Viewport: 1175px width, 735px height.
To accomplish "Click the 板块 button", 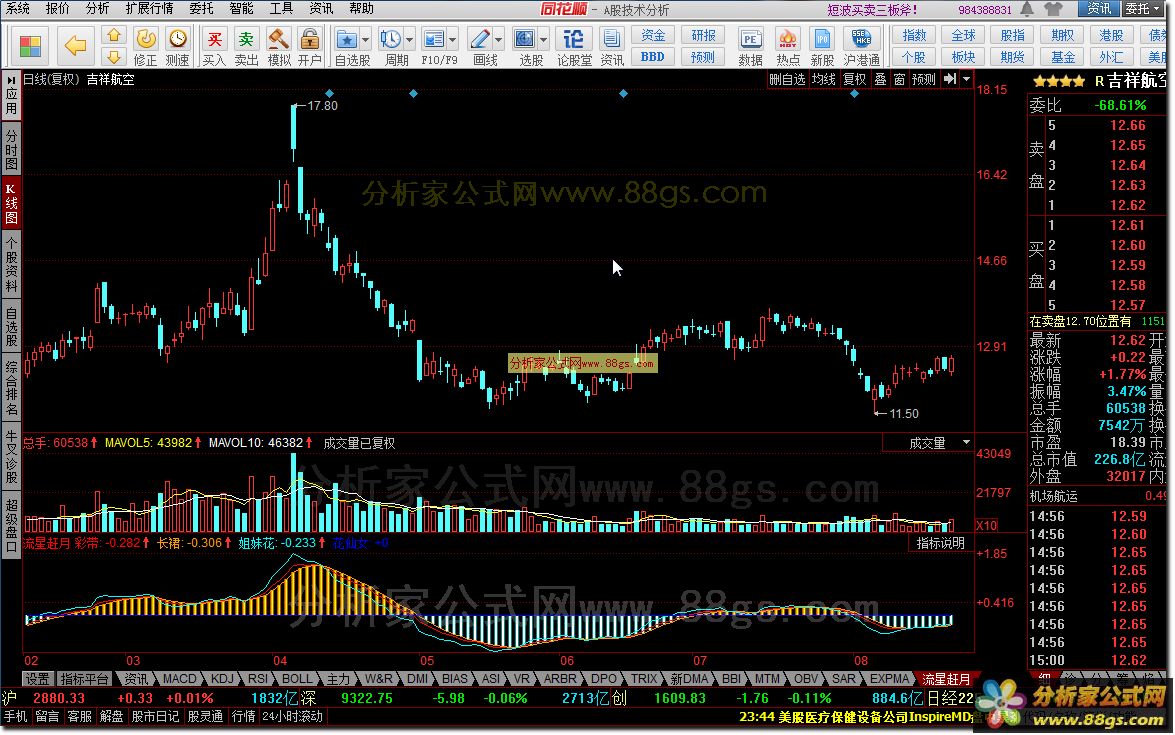I will (x=963, y=57).
